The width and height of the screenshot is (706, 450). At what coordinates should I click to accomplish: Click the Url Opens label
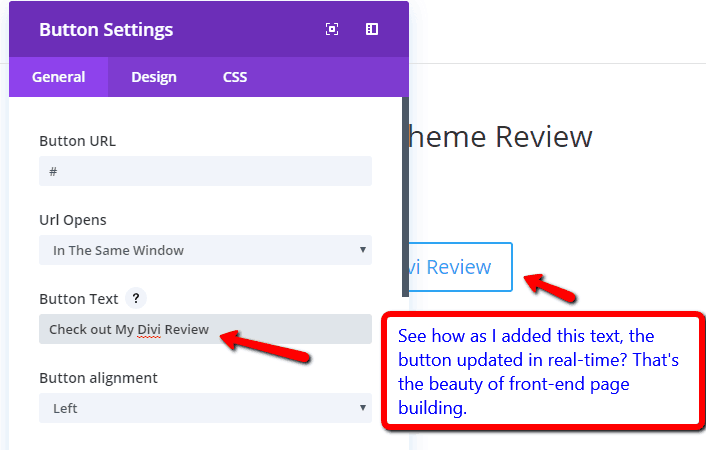[x=73, y=220]
